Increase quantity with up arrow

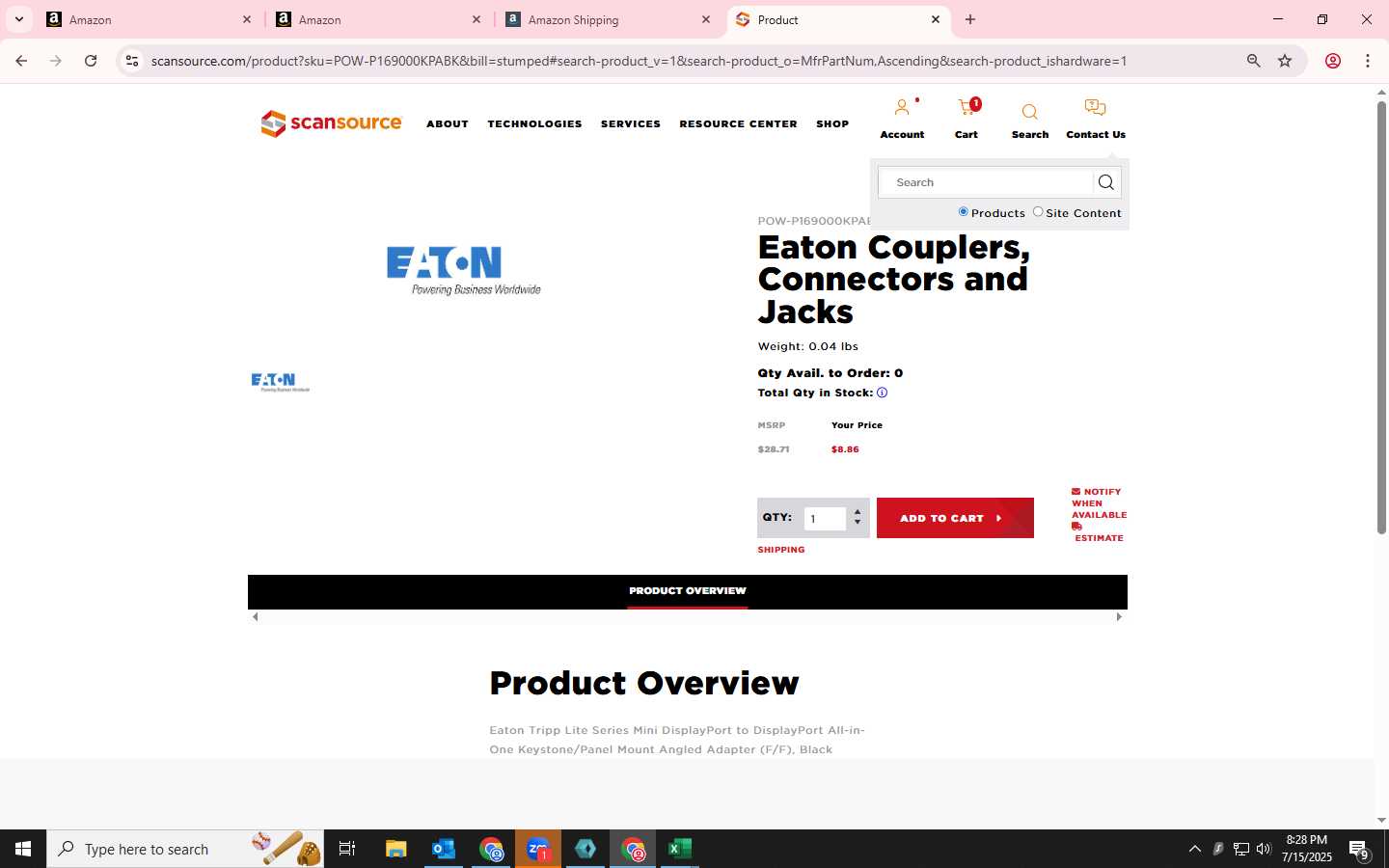858,512
